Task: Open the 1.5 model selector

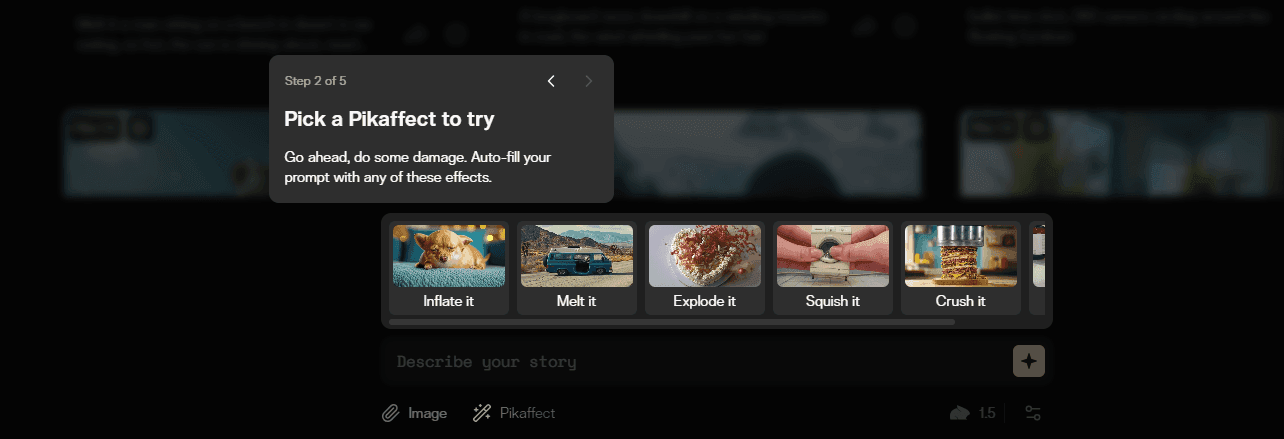Action: (x=973, y=413)
